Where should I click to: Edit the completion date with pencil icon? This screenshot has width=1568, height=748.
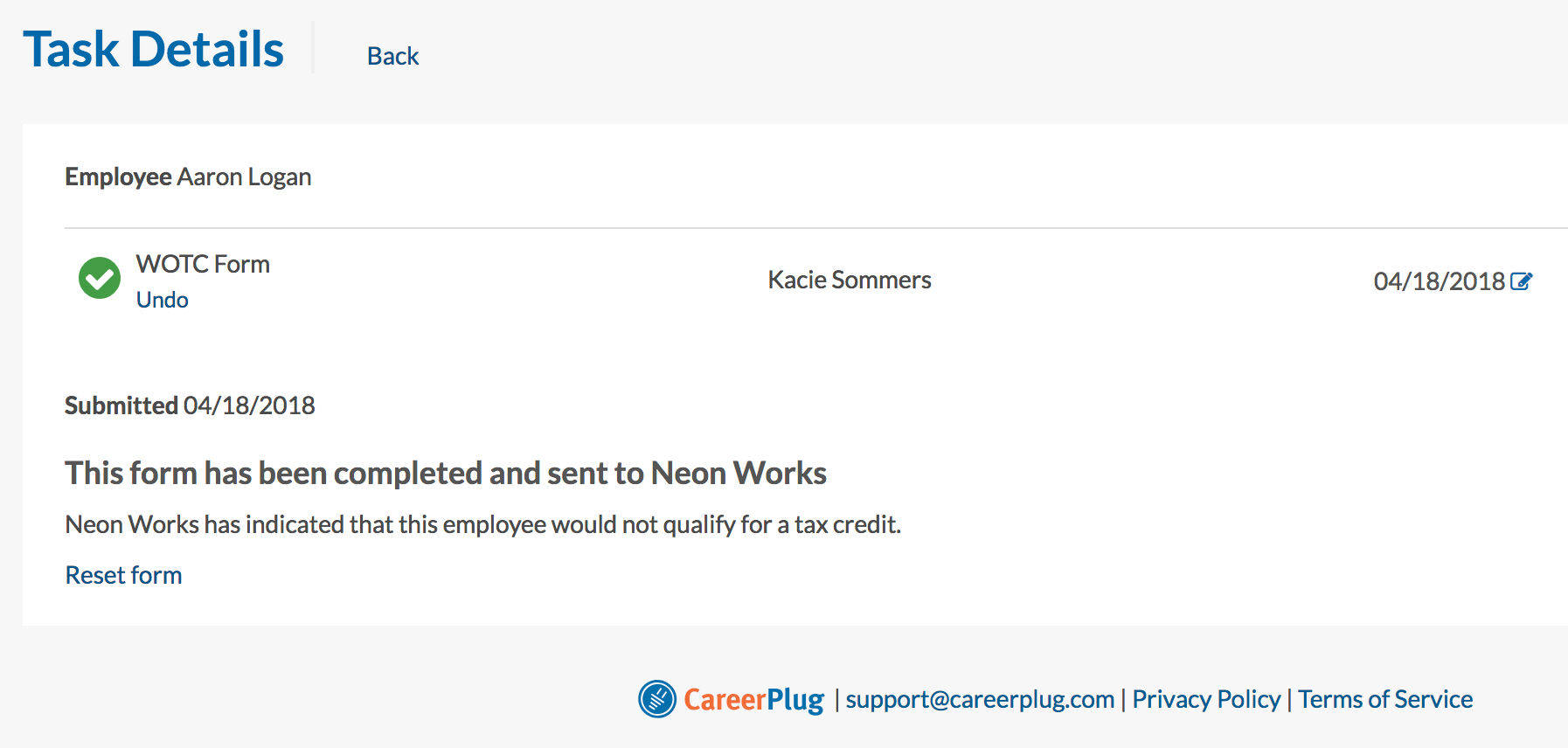1521,281
